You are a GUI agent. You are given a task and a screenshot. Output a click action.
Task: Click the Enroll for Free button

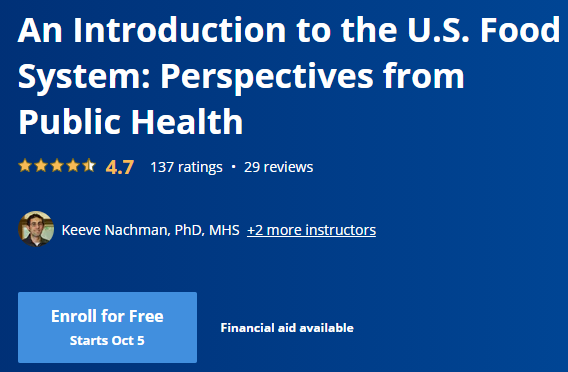coord(108,327)
